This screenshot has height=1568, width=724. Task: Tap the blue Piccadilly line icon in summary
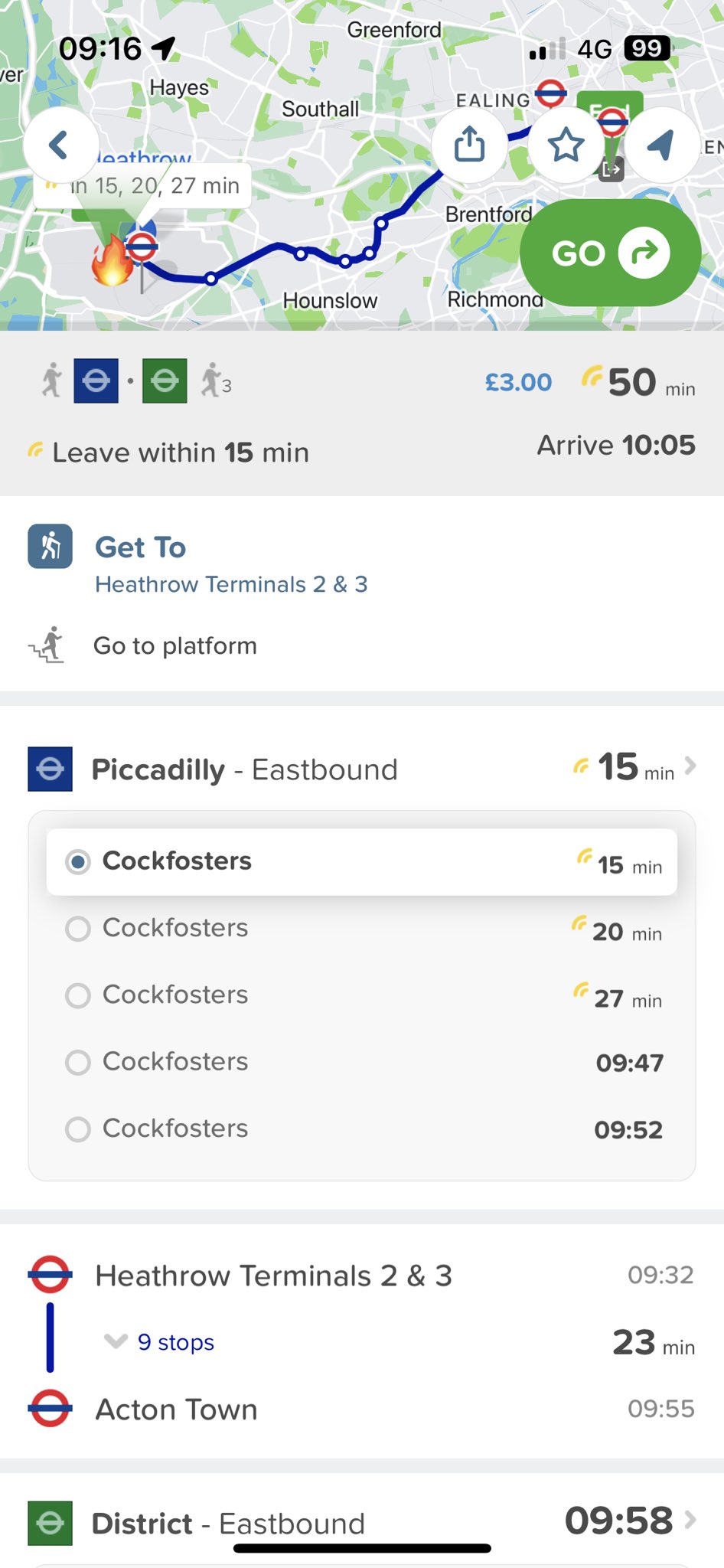pyautogui.click(x=96, y=381)
